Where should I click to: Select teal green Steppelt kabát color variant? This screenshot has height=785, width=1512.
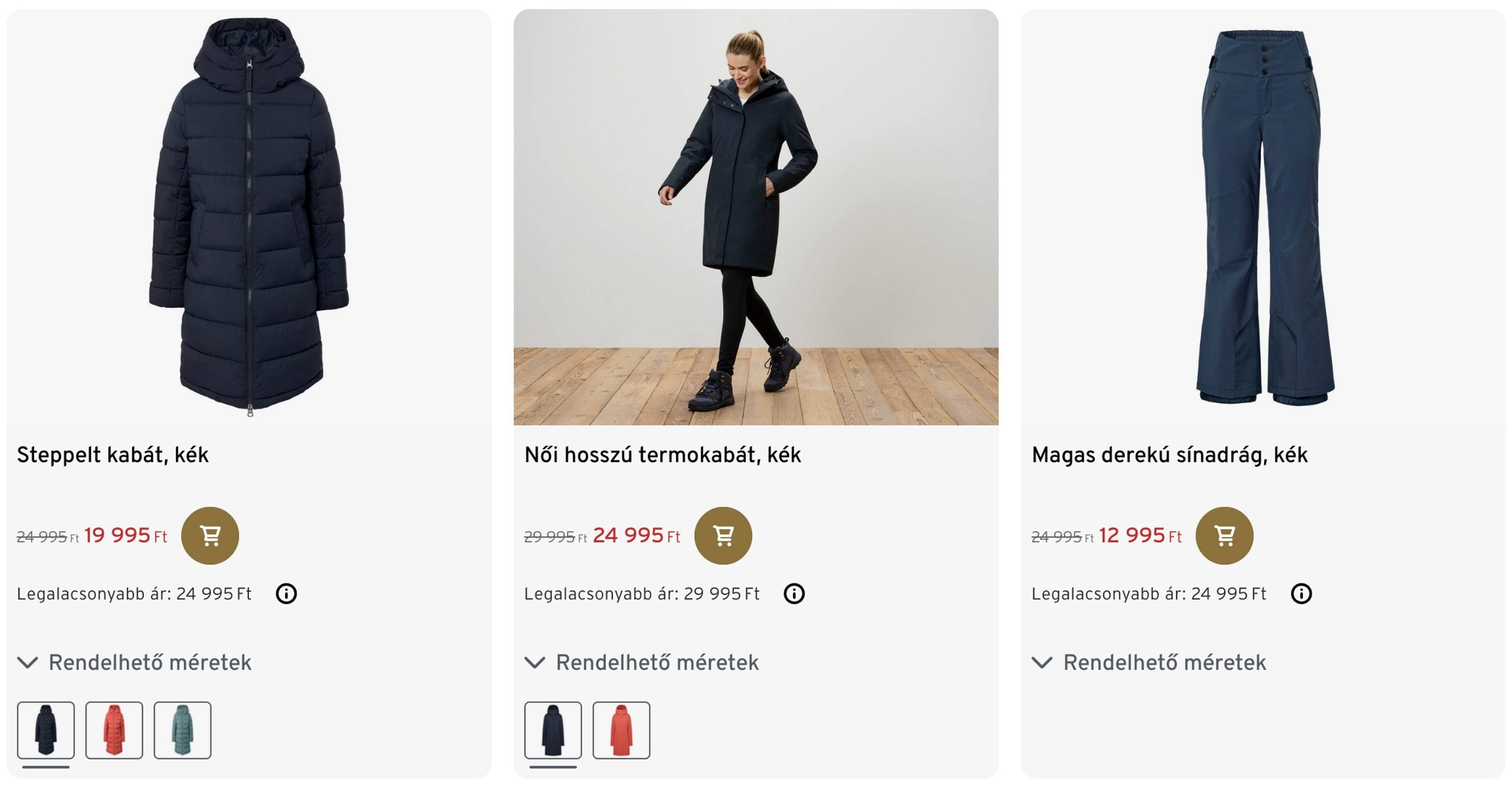(x=182, y=730)
